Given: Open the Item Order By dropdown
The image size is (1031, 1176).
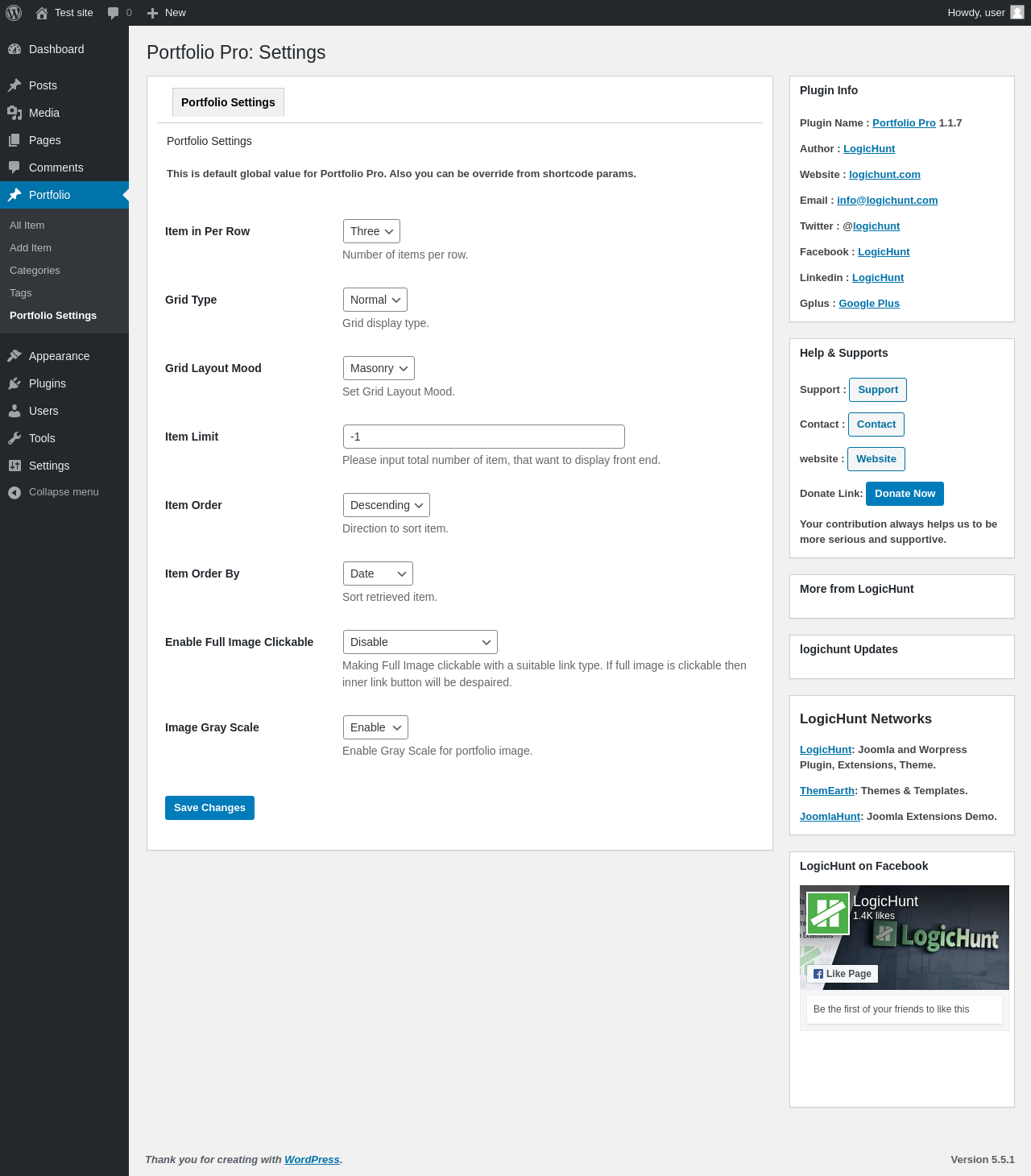Looking at the screenshot, I should (378, 574).
